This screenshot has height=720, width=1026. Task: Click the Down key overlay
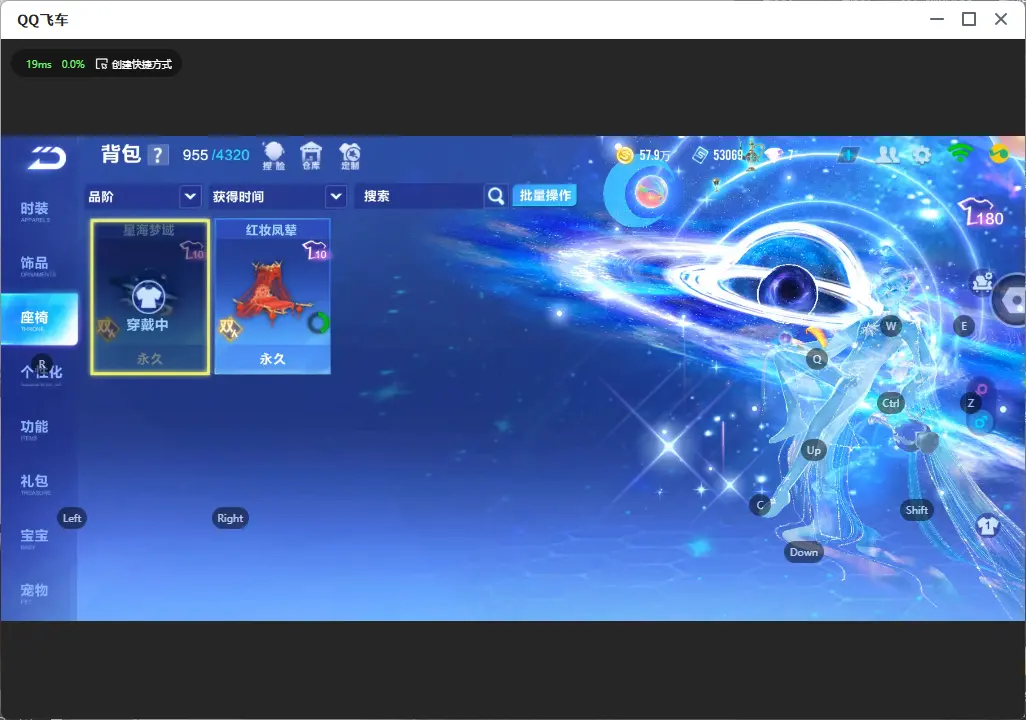coord(804,552)
